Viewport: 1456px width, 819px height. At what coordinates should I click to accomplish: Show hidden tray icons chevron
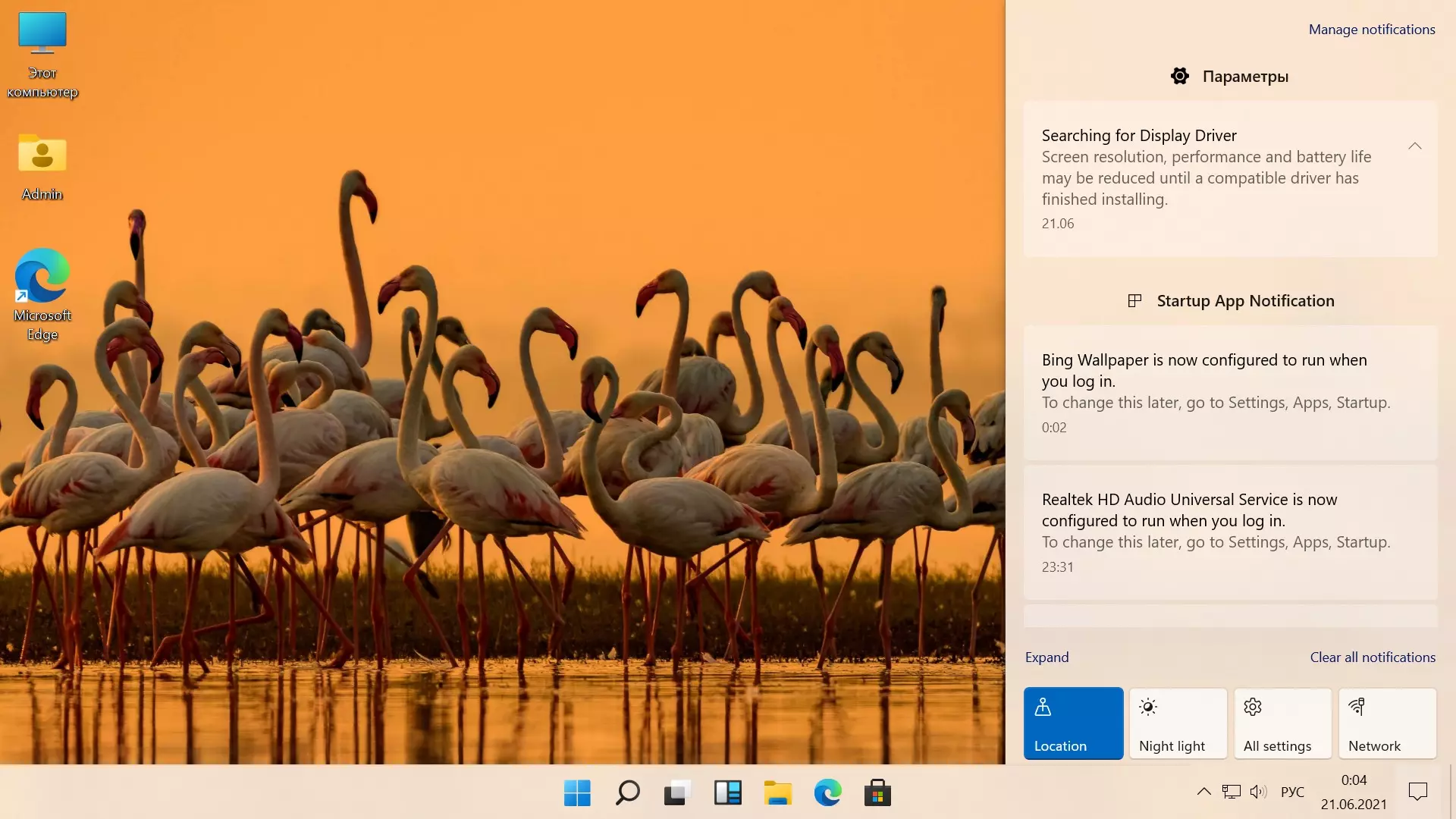tap(1203, 792)
